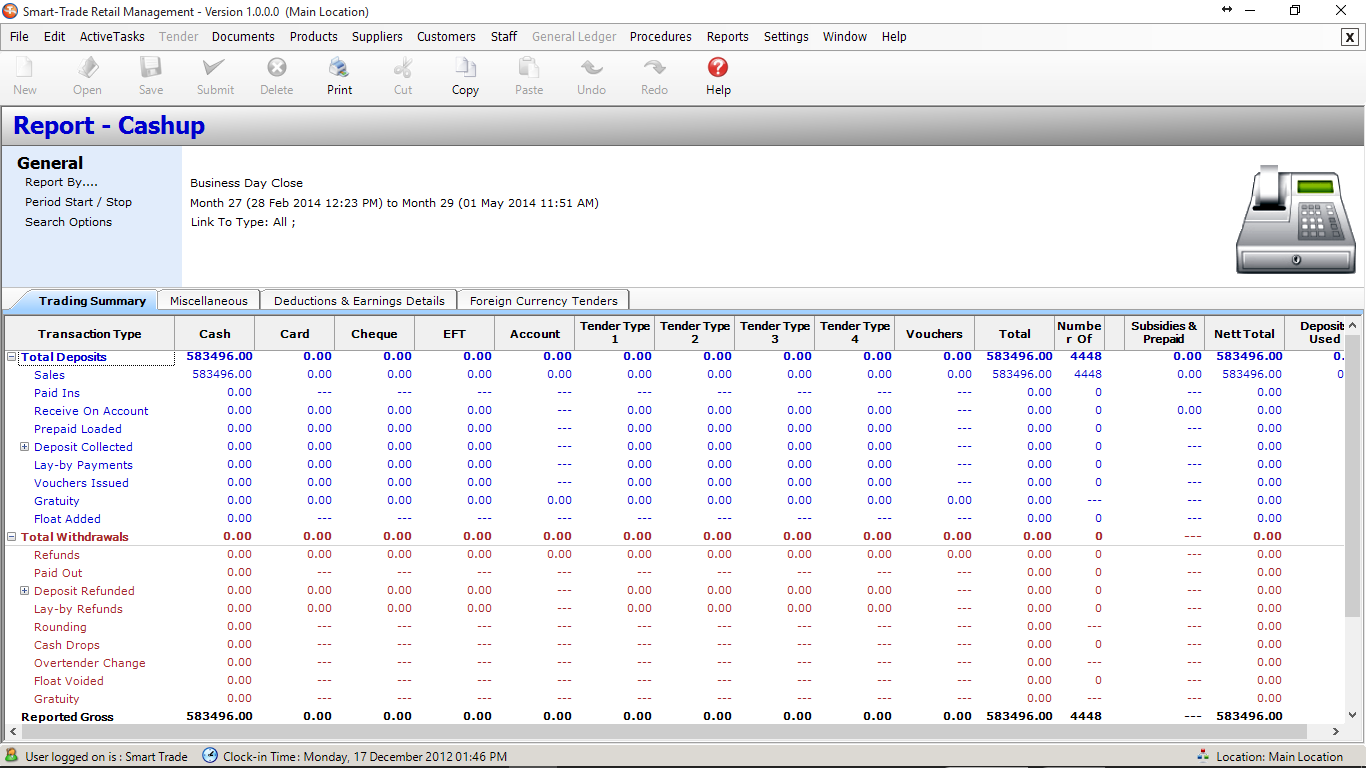1366x768 pixels.
Task: Open the Reports menu
Action: tap(727, 36)
